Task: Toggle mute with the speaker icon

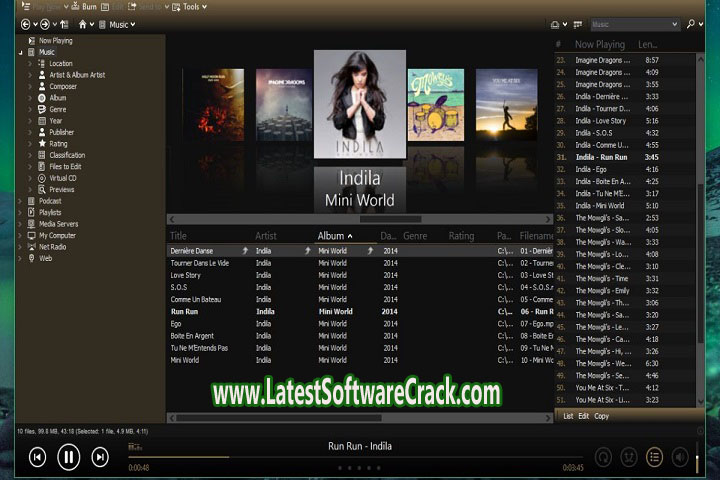Action: tap(680, 457)
